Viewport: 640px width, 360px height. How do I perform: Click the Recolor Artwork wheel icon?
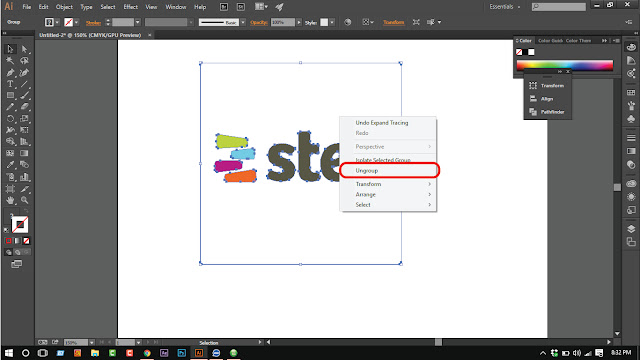pos(347,22)
